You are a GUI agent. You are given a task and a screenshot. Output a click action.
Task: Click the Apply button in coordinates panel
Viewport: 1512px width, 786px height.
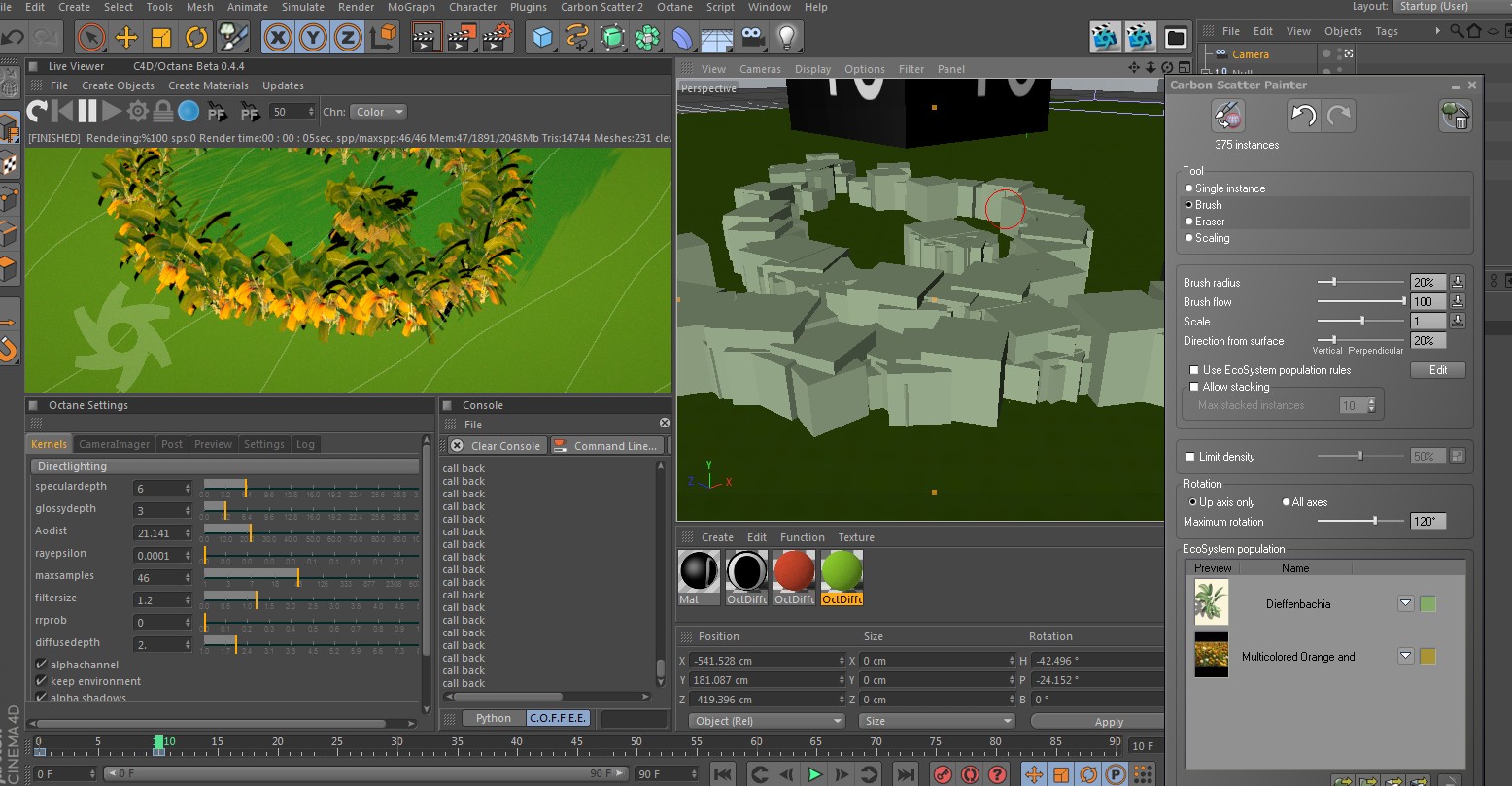[x=1109, y=722]
